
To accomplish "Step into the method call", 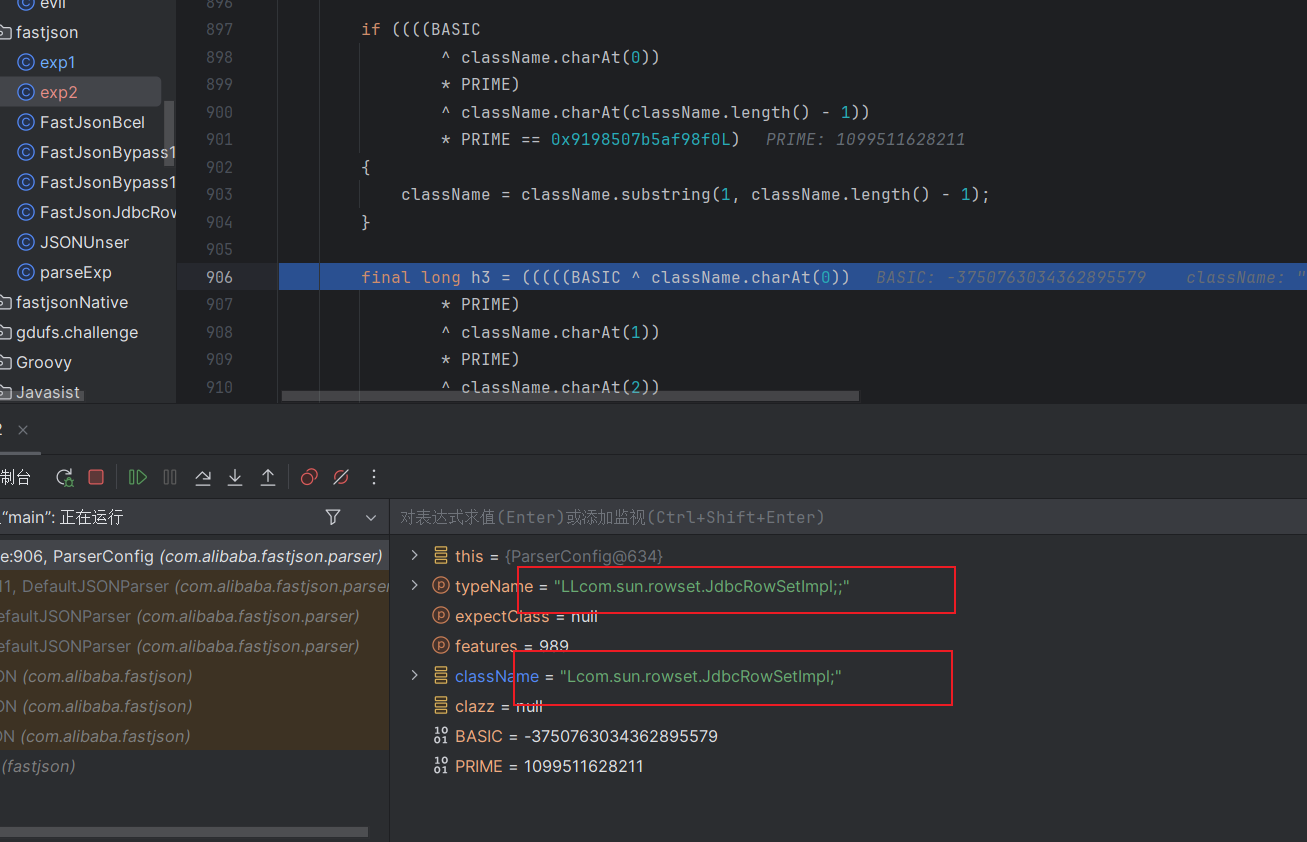I will [x=235, y=477].
